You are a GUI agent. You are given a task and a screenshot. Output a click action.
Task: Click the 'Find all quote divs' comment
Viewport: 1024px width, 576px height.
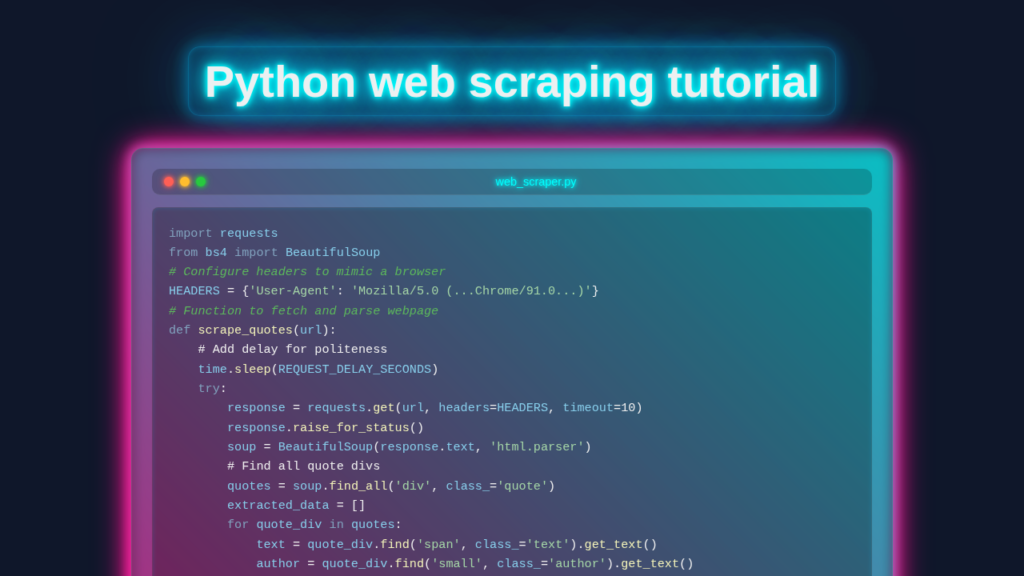pos(304,466)
